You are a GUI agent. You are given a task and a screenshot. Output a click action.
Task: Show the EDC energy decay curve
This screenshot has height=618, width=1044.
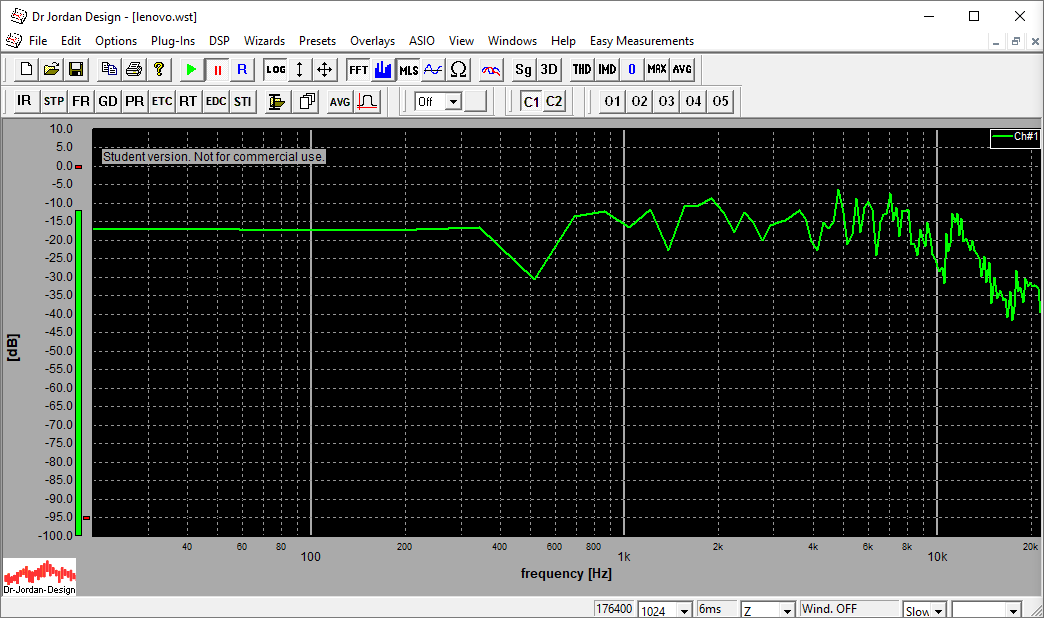coord(216,101)
